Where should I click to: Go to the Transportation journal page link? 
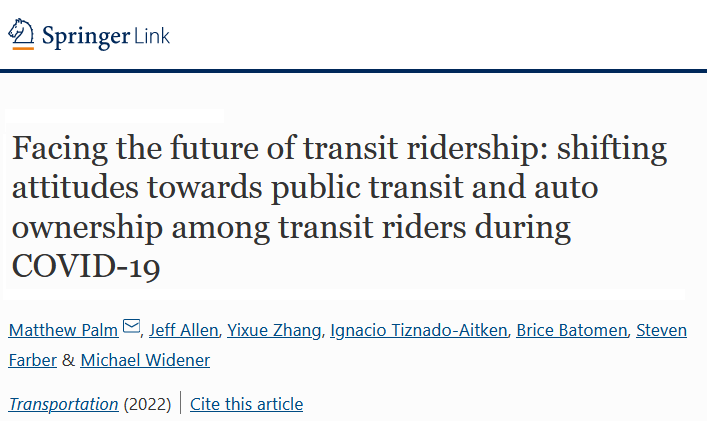[63, 404]
